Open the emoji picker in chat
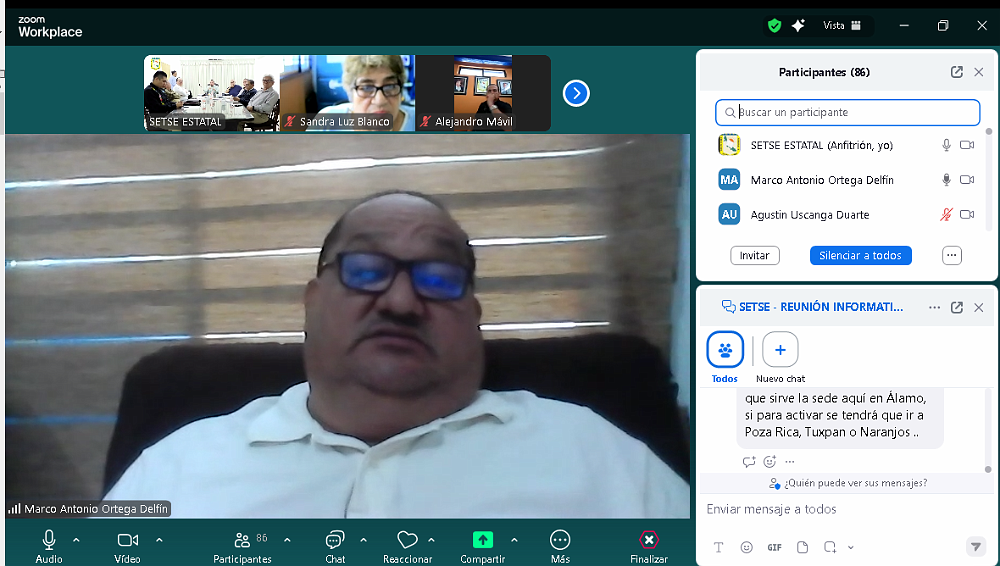The image size is (1000, 566). click(746, 547)
